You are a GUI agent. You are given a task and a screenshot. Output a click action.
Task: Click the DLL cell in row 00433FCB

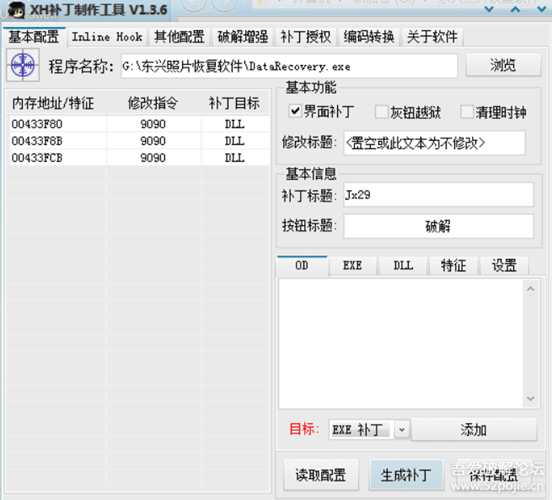[234, 158]
